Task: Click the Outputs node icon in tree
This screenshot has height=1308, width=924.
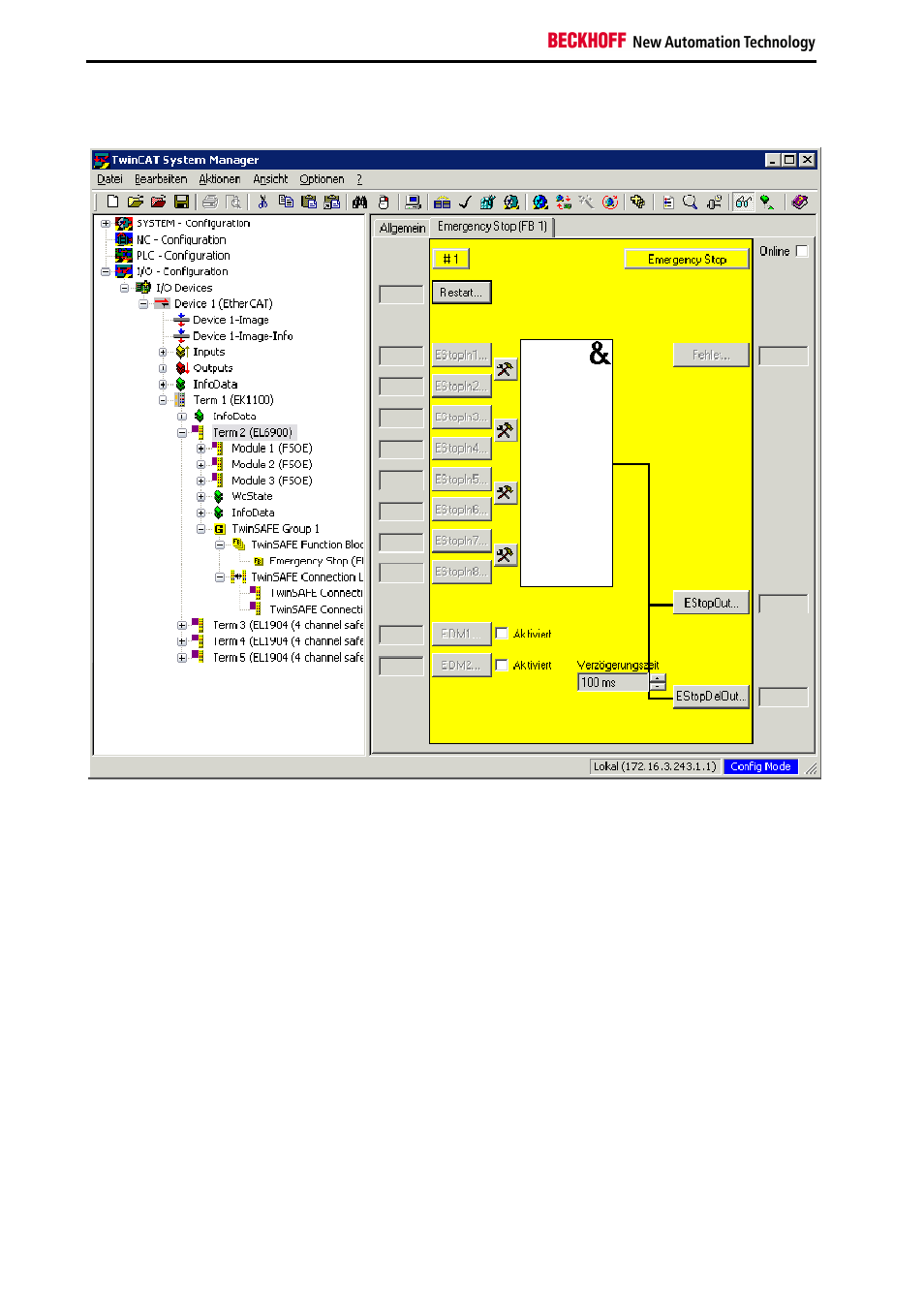Action: pyautogui.click(x=181, y=368)
